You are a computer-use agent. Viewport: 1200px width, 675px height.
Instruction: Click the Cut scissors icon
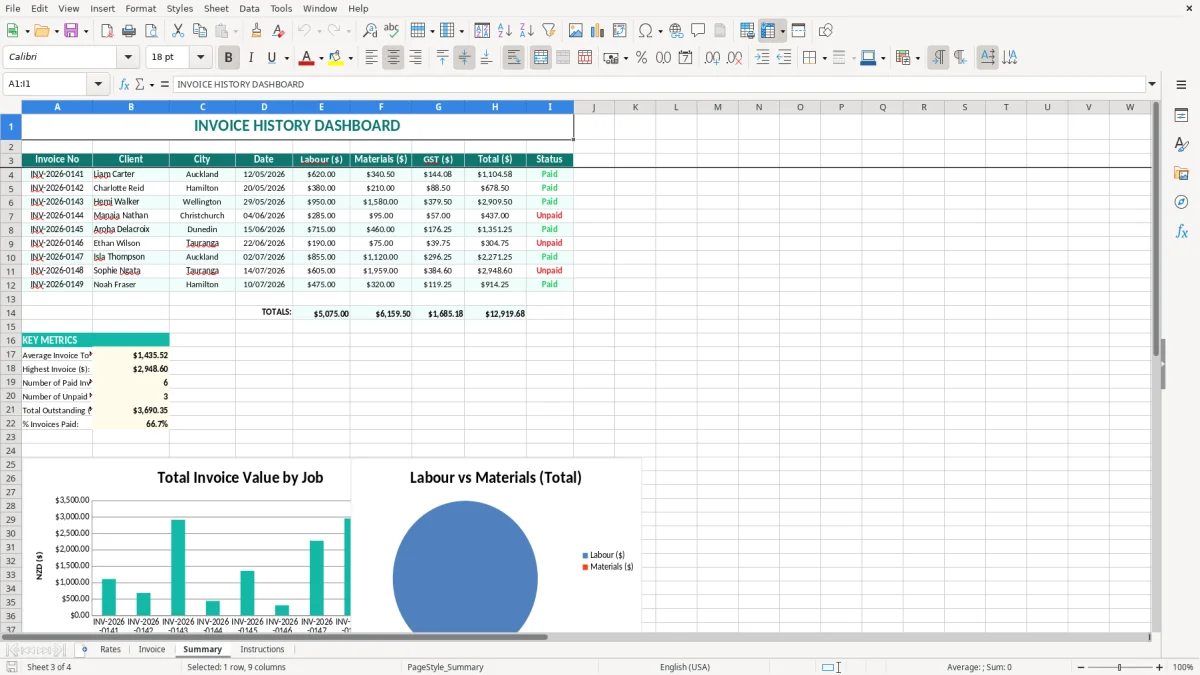[x=178, y=31]
